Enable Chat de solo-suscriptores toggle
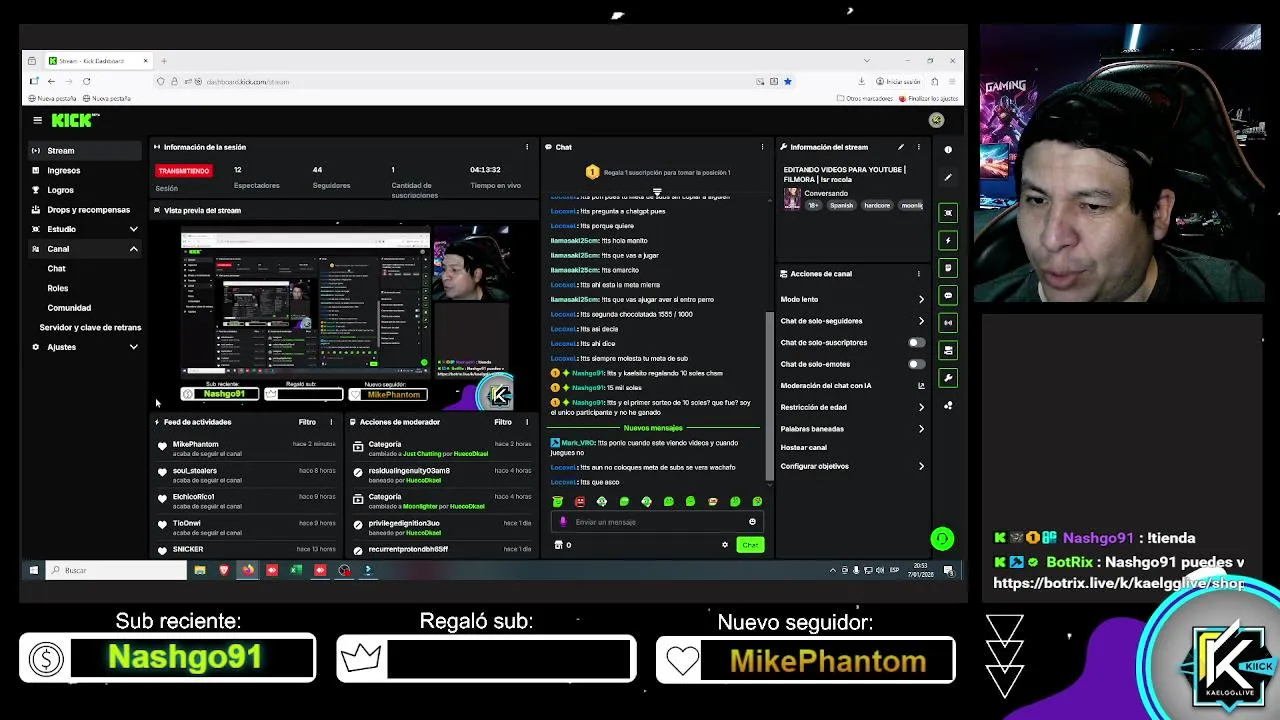 915,342
